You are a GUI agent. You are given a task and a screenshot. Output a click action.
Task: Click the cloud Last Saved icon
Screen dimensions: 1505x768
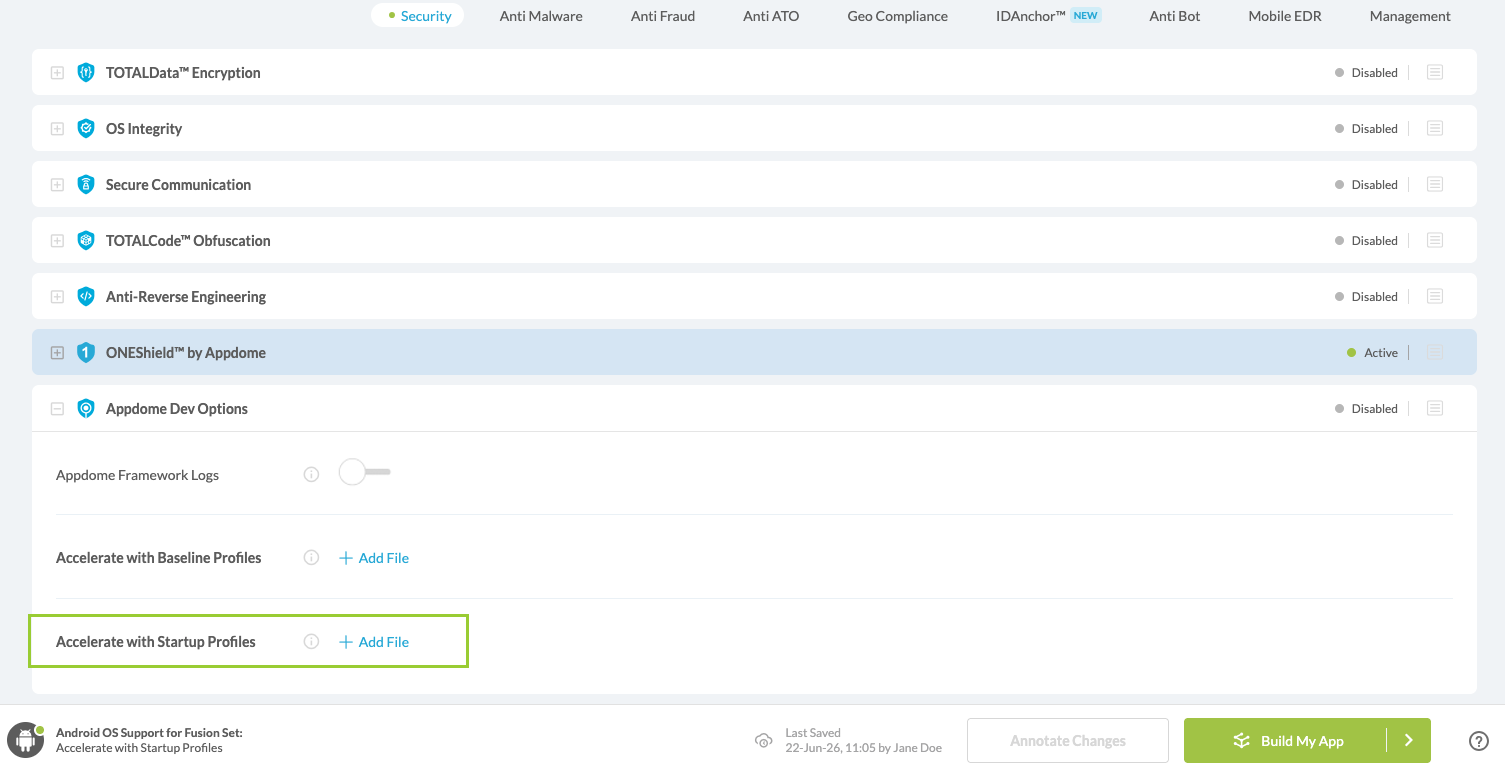click(764, 741)
